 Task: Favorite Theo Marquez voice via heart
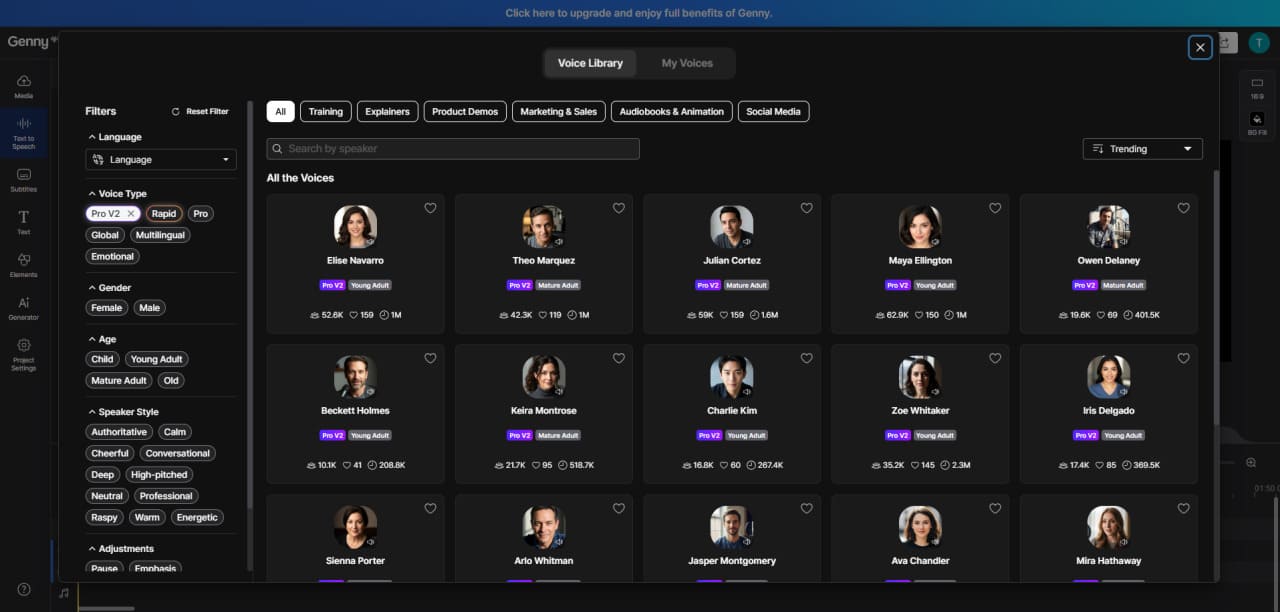coord(619,208)
